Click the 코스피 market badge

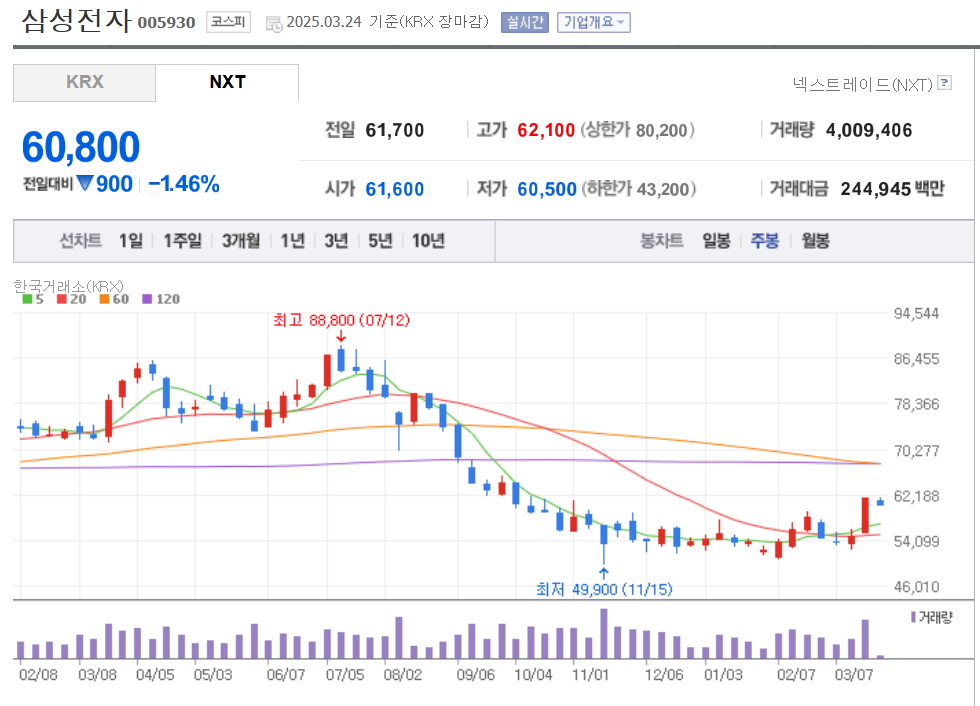(x=228, y=22)
